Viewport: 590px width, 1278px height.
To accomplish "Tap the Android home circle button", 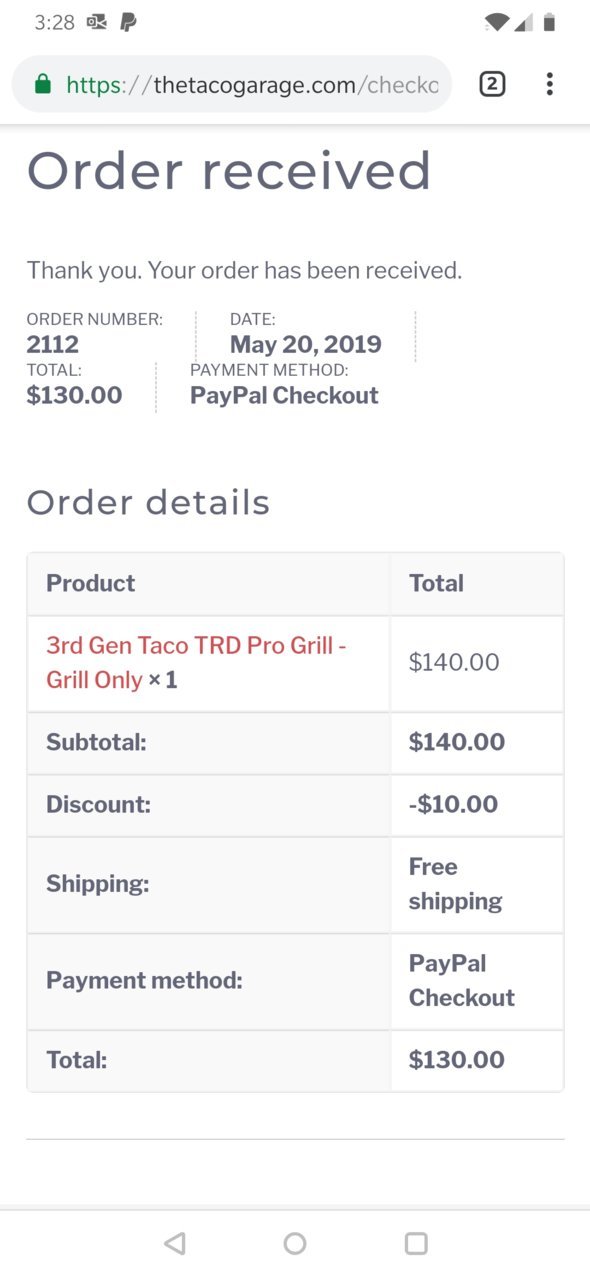I will coord(295,1243).
